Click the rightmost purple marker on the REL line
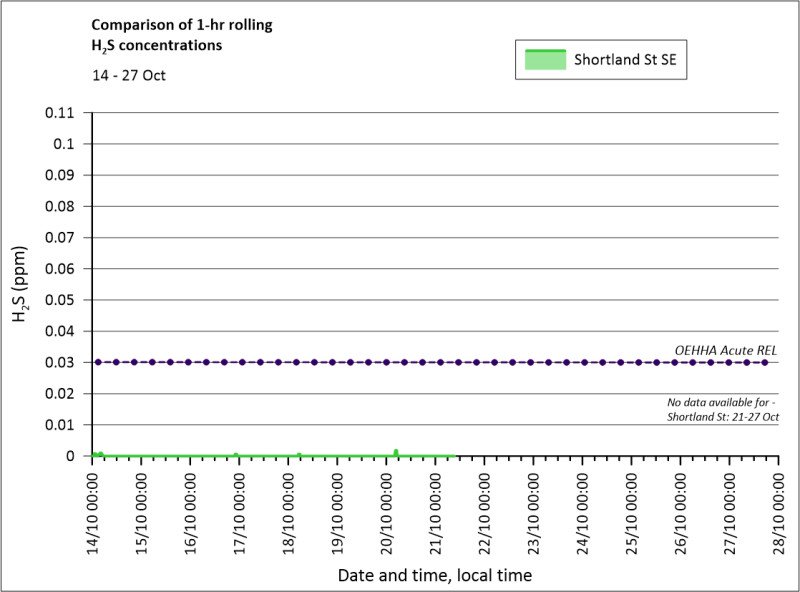The width and height of the screenshot is (800, 592). tap(765, 362)
